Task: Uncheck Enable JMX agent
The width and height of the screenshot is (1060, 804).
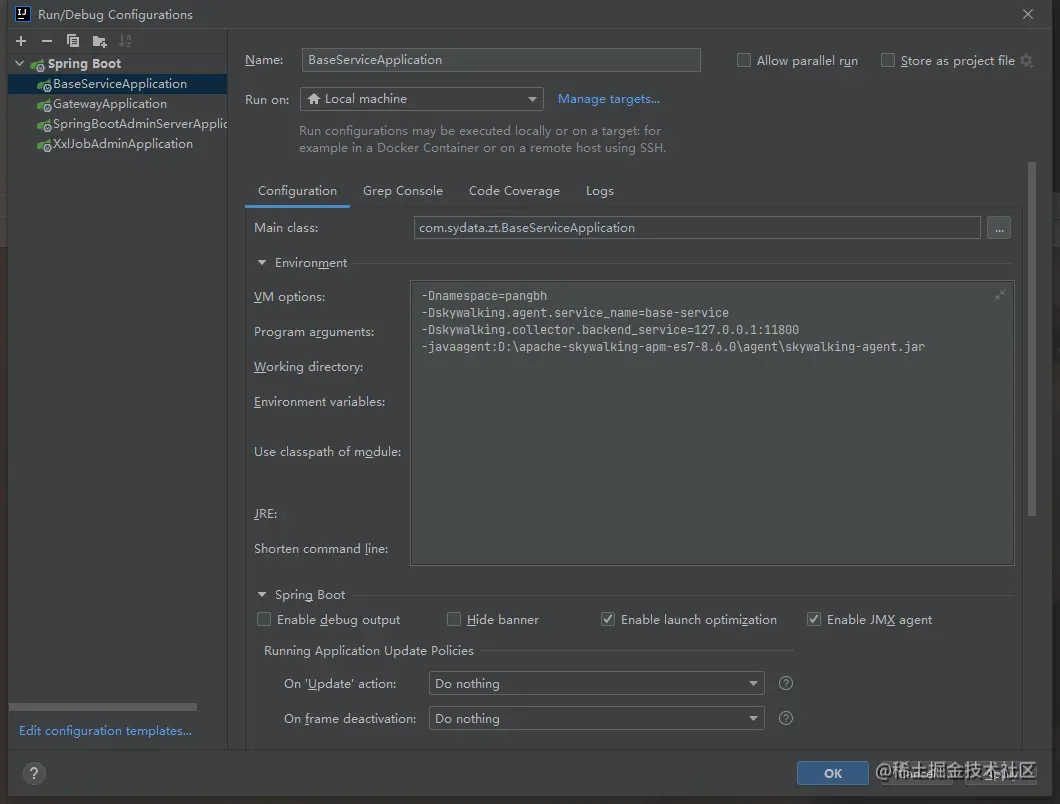Action: [x=814, y=619]
